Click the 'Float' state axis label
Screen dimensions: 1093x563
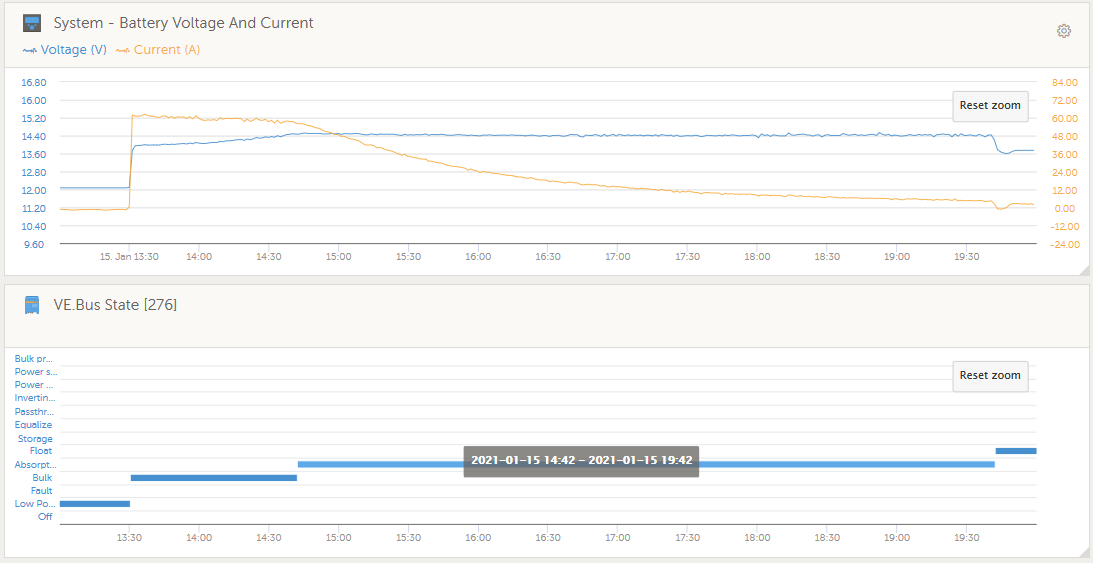(40, 451)
